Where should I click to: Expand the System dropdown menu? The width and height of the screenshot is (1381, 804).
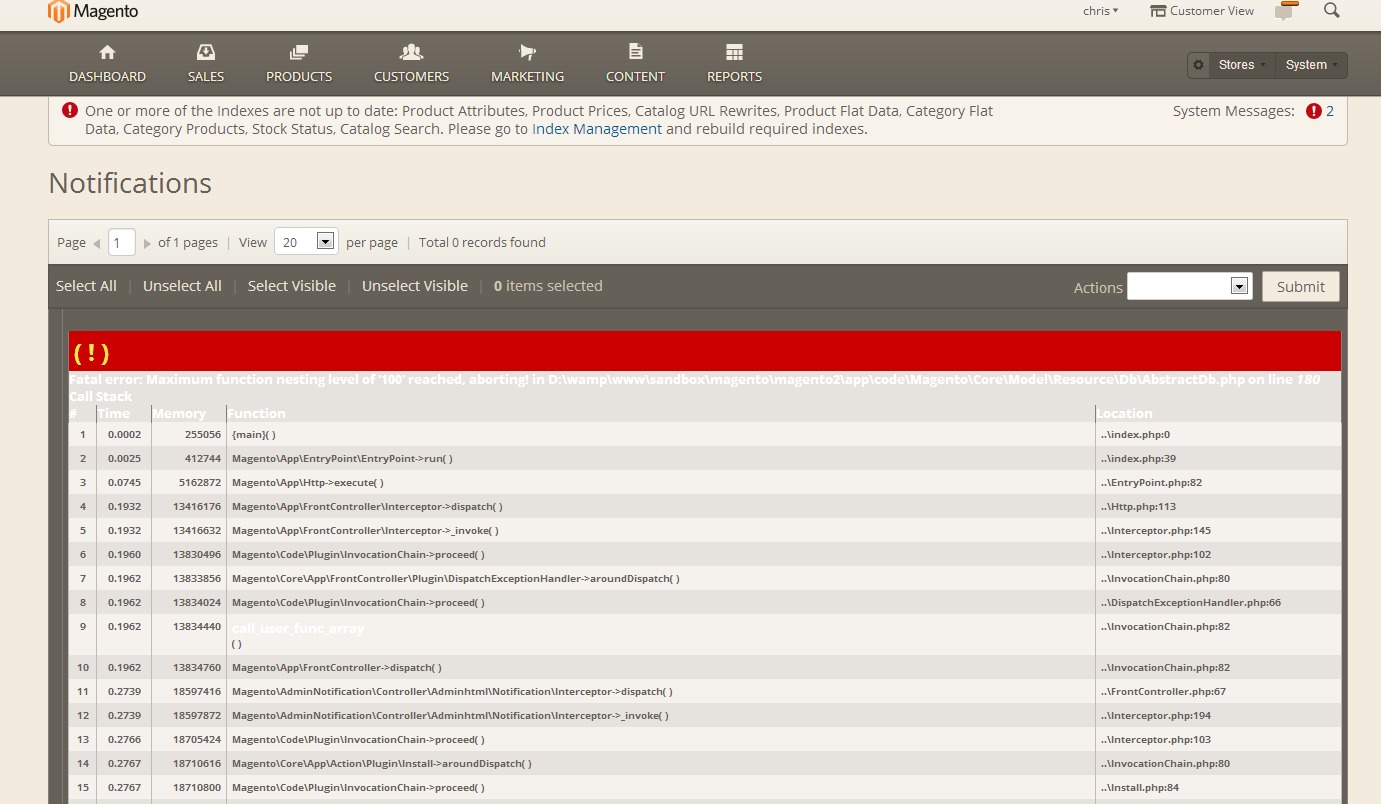click(x=1312, y=65)
